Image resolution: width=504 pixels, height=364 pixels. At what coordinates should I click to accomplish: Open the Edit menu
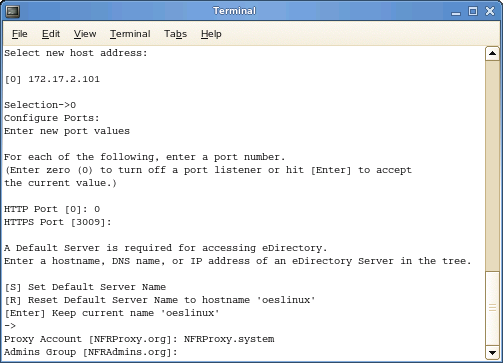coord(51,34)
